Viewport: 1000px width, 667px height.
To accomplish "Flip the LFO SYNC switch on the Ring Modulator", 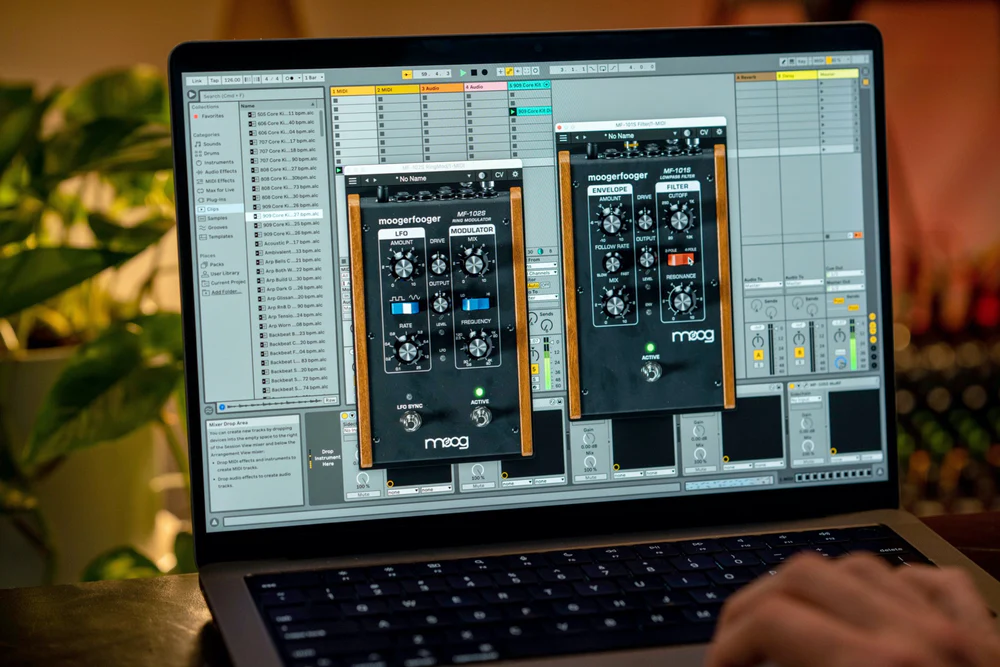I will (409, 420).
